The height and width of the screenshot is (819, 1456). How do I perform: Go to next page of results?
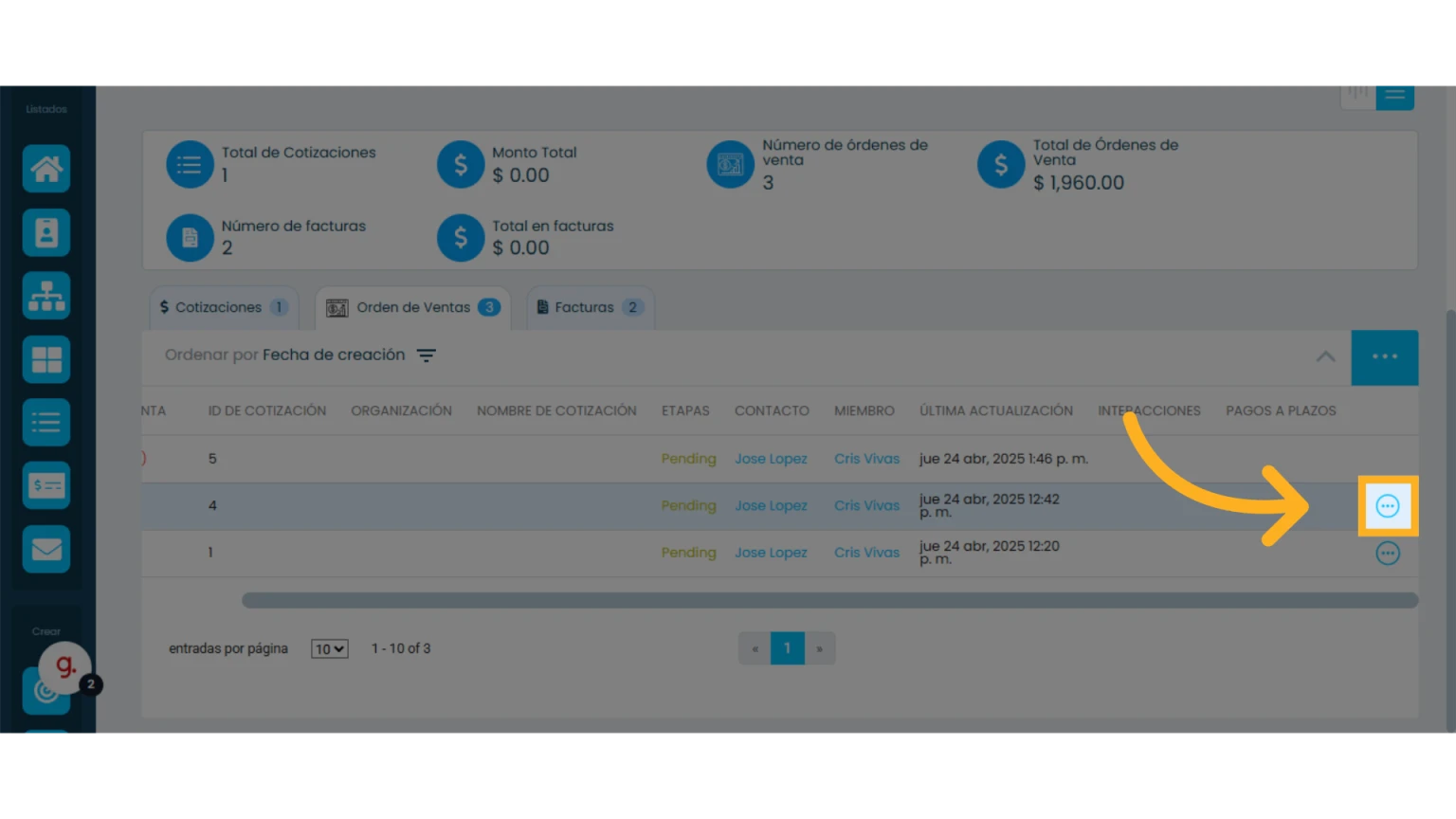point(820,648)
